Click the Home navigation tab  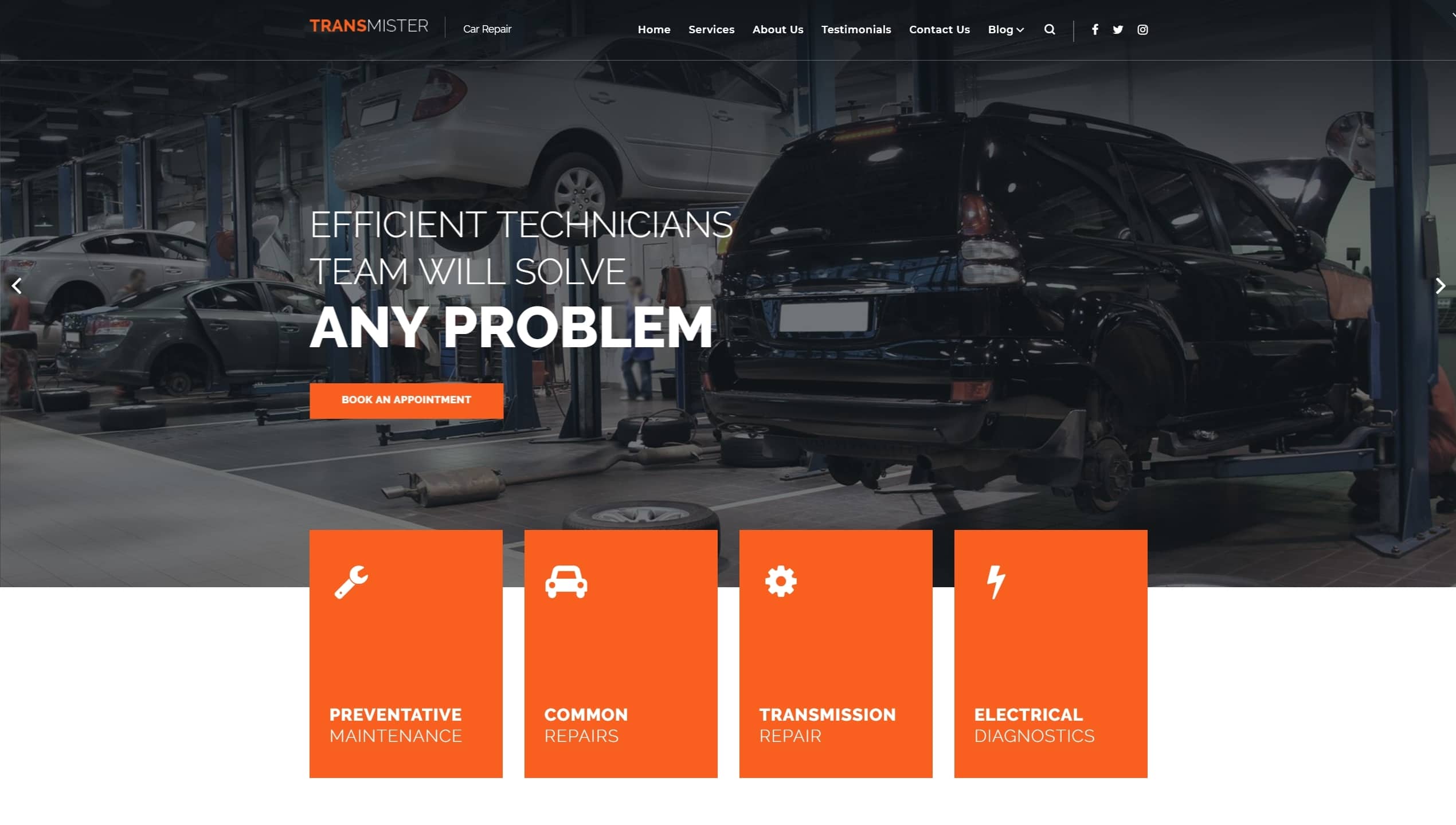pos(654,29)
